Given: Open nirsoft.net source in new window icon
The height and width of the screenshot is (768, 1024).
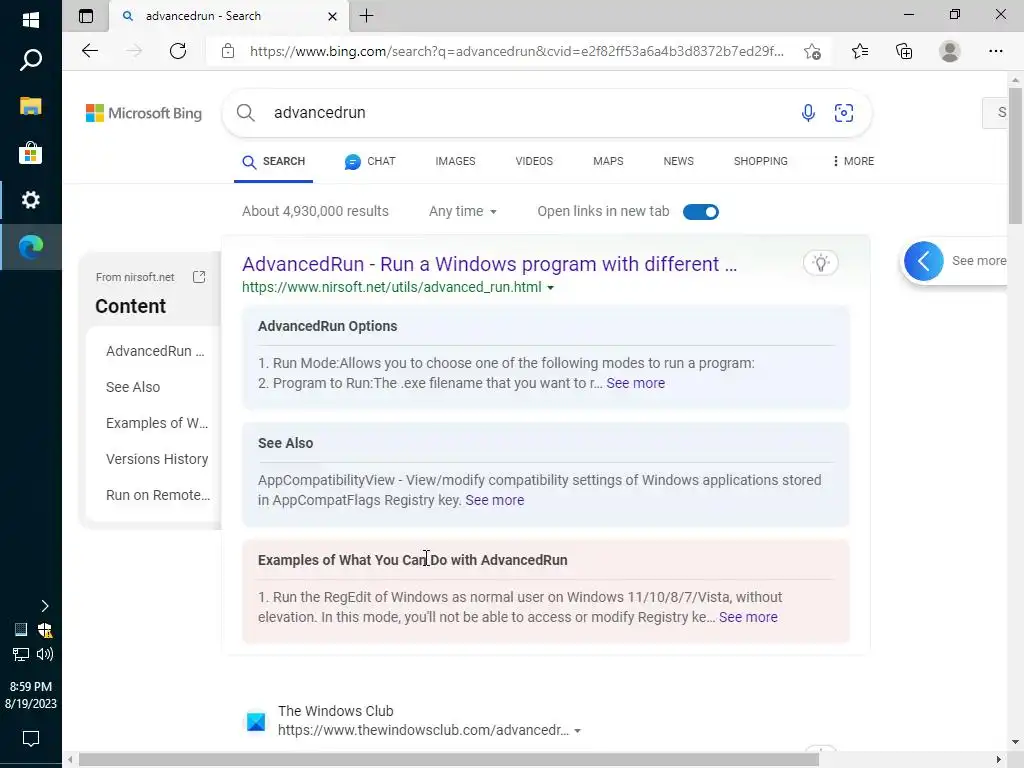Looking at the screenshot, I should click(199, 277).
